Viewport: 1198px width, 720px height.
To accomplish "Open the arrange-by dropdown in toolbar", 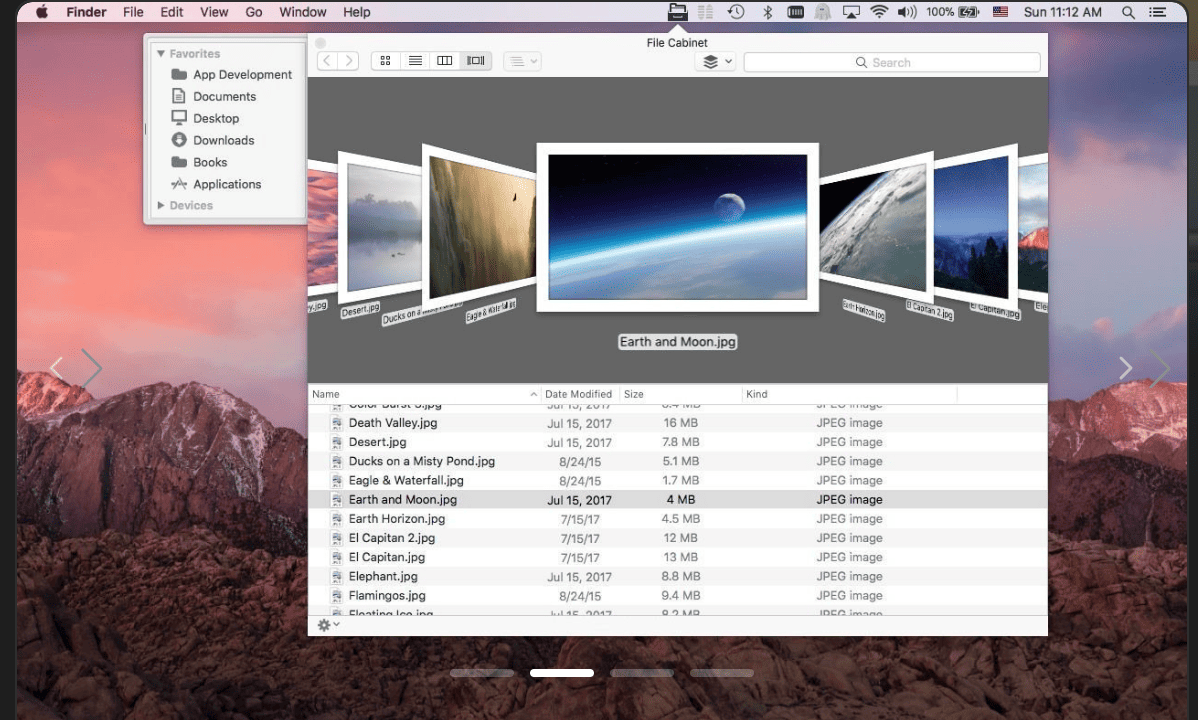I will [x=523, y=61].
